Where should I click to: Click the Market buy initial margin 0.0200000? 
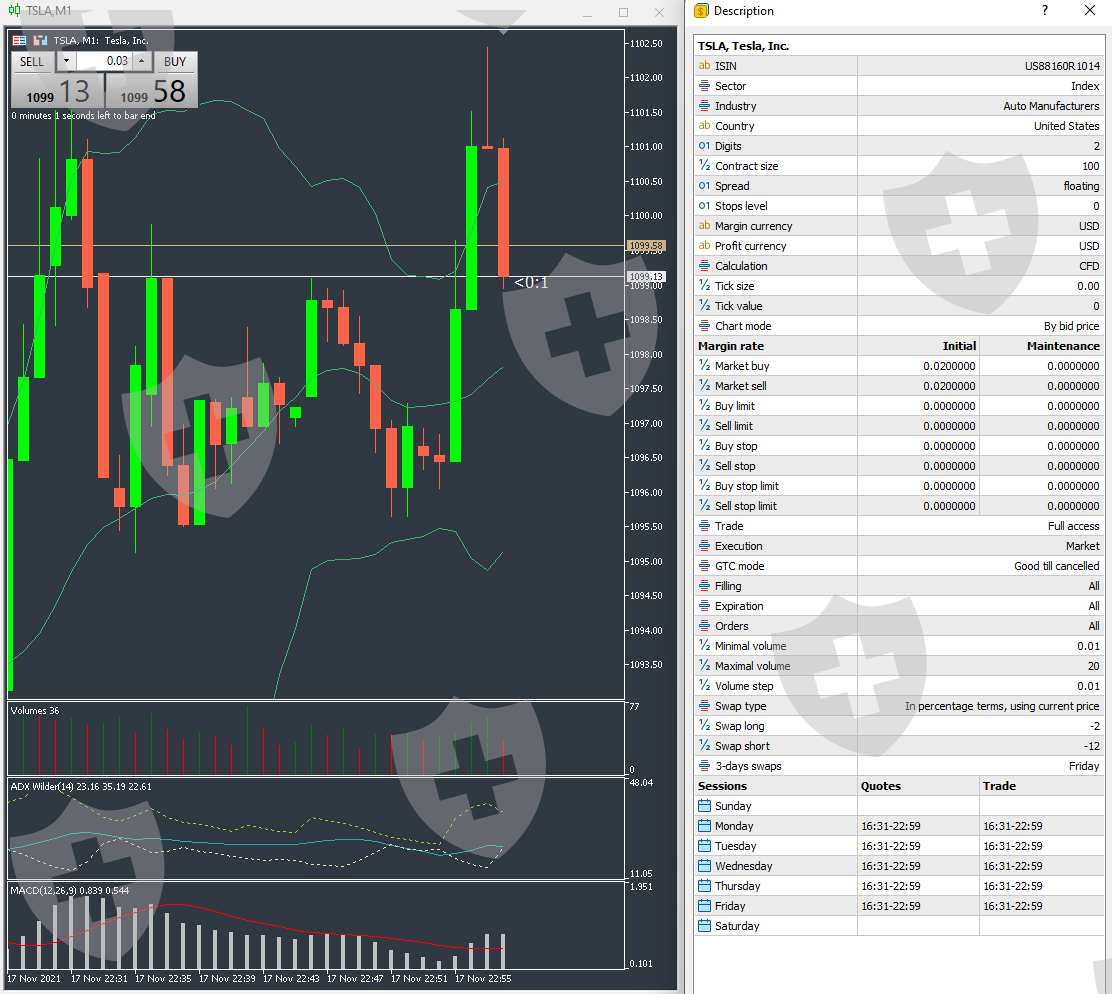click(949, 366)
